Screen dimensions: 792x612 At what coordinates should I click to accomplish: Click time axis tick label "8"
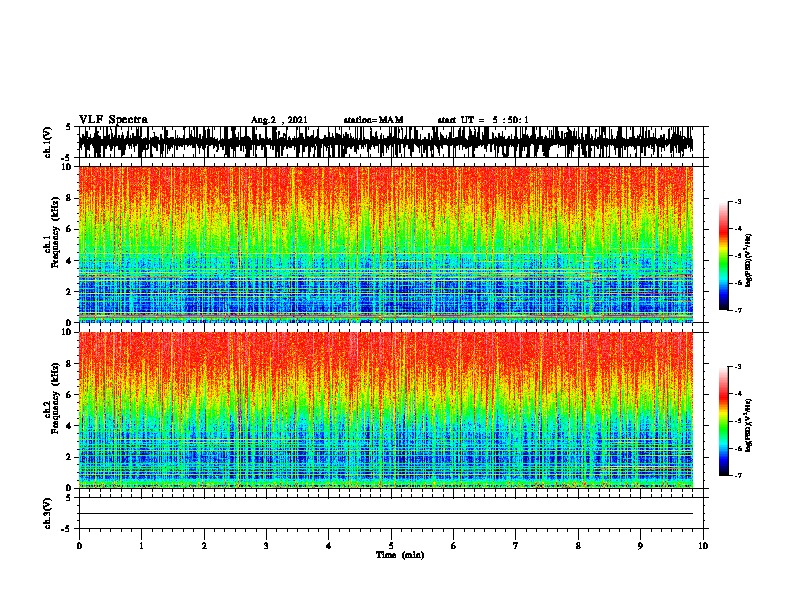pos(578,545)
